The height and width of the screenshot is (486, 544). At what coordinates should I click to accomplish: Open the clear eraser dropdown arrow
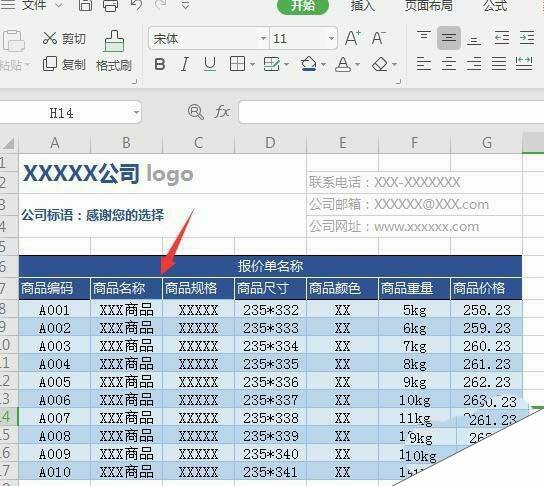click(394, 65)
